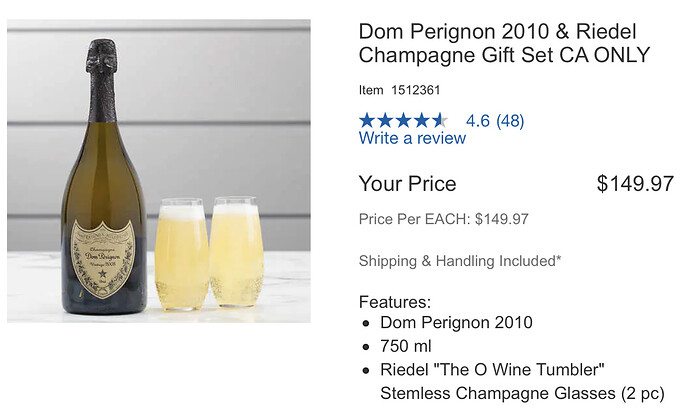Image resolution: width=690 pixels, height=414 pixels.
Task: Click the first blue rating star
Action: pos(367,121)
